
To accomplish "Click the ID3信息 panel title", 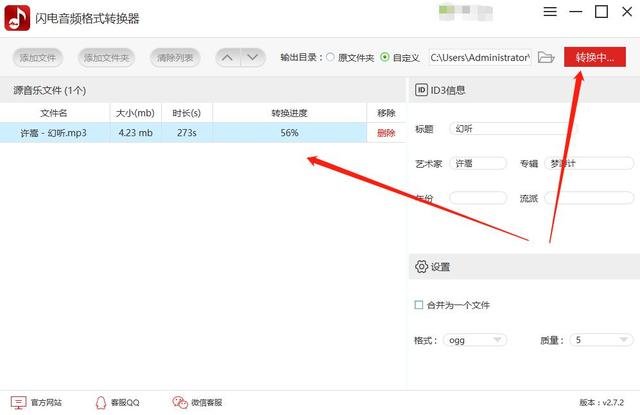I will [448, 90].
